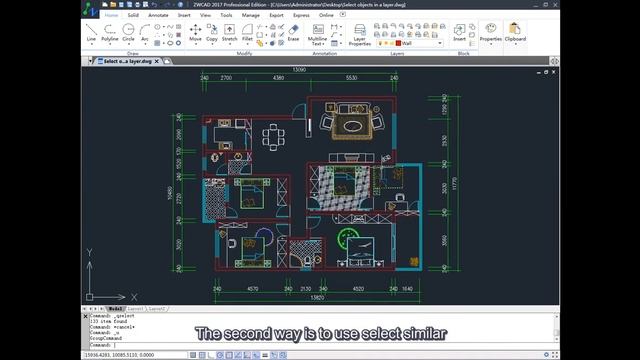Click the linear dimension icon in Annotation

click(x=334, y=27)
